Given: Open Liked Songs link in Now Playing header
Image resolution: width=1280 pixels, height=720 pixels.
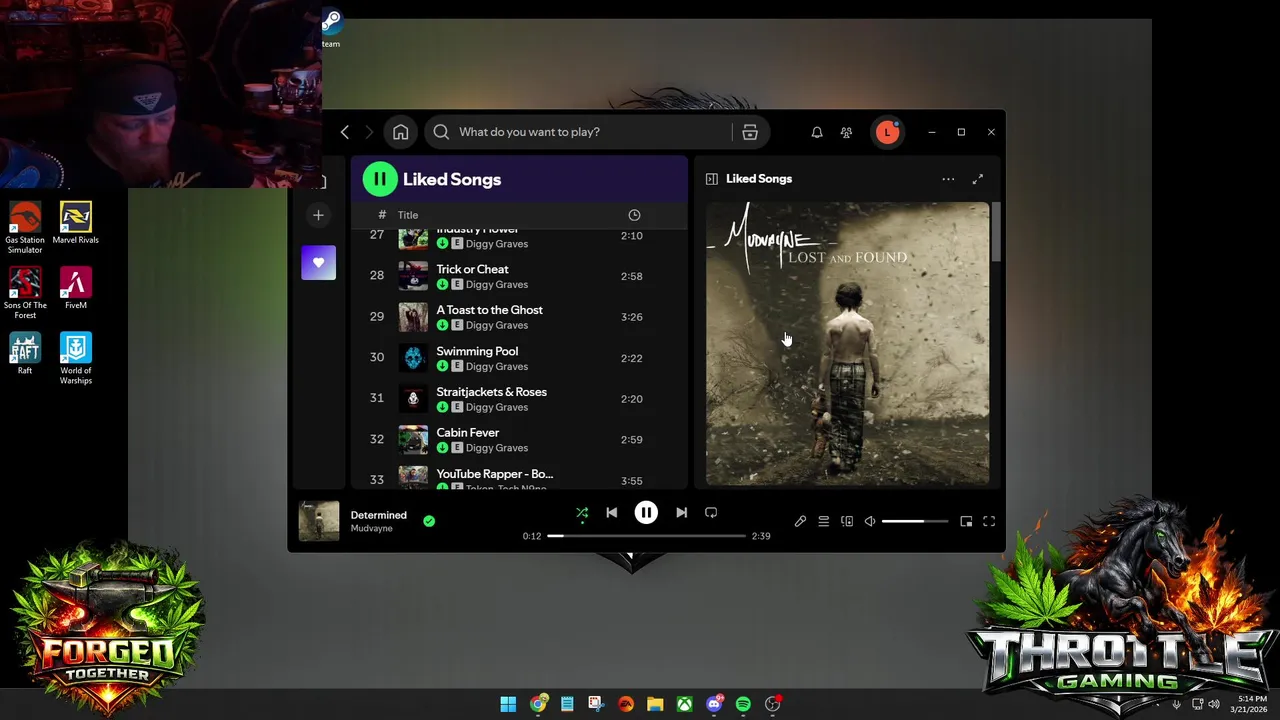Looking at the screenshot, I should click(759, 179).
